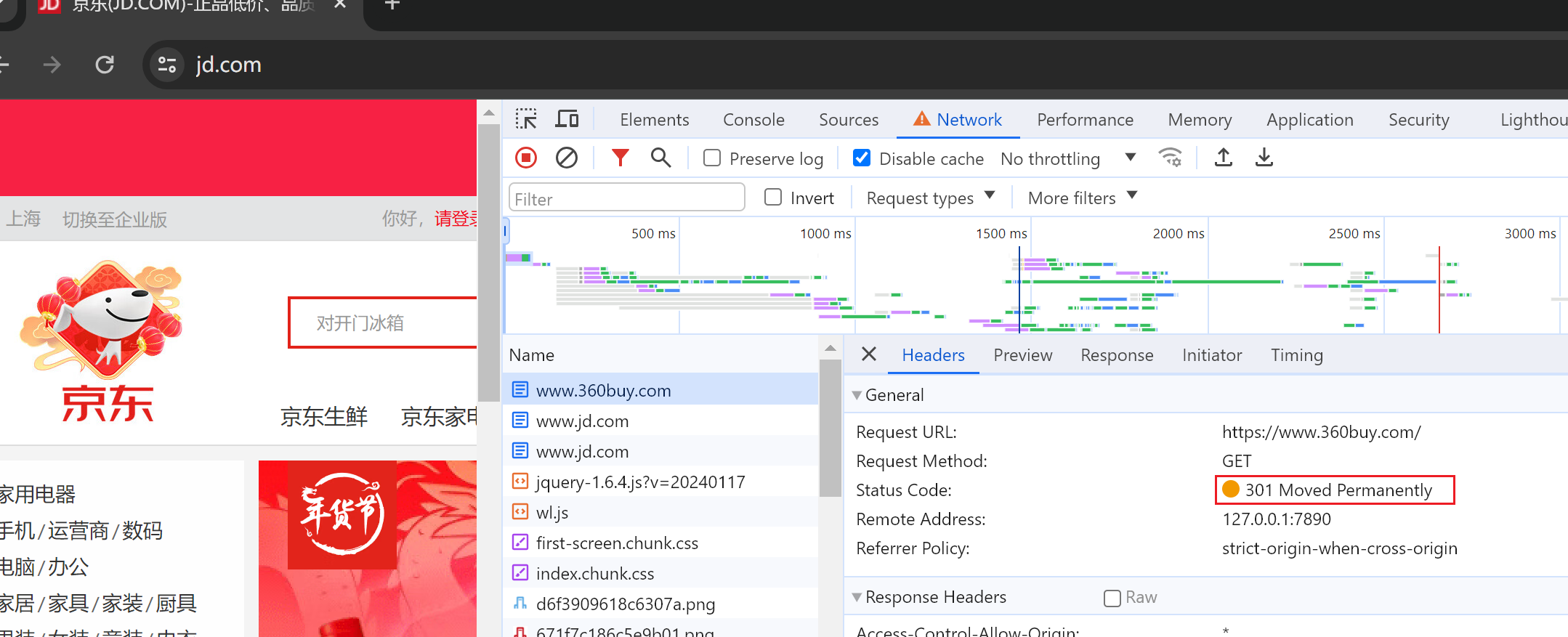Expand the Request types dropdown
The height and width of the screenshot is (637, 1568).
[930, 198]
